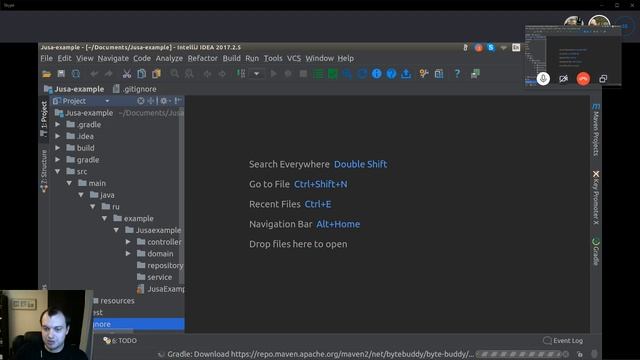
Task: Open the Tools menu
Action: pyautogui.click(x=273, y=58)
